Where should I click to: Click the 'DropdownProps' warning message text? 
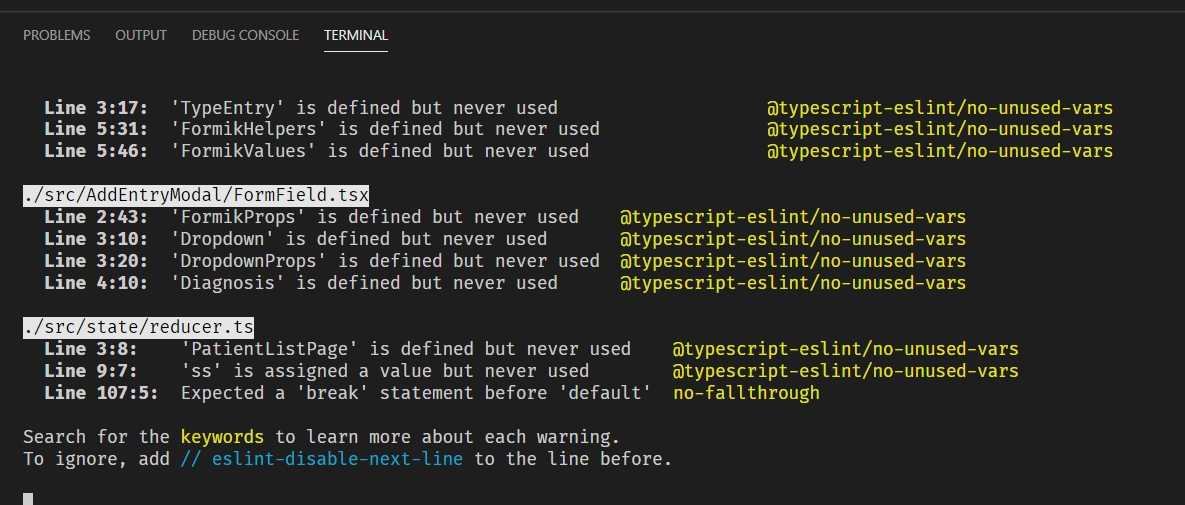(385, 261)
